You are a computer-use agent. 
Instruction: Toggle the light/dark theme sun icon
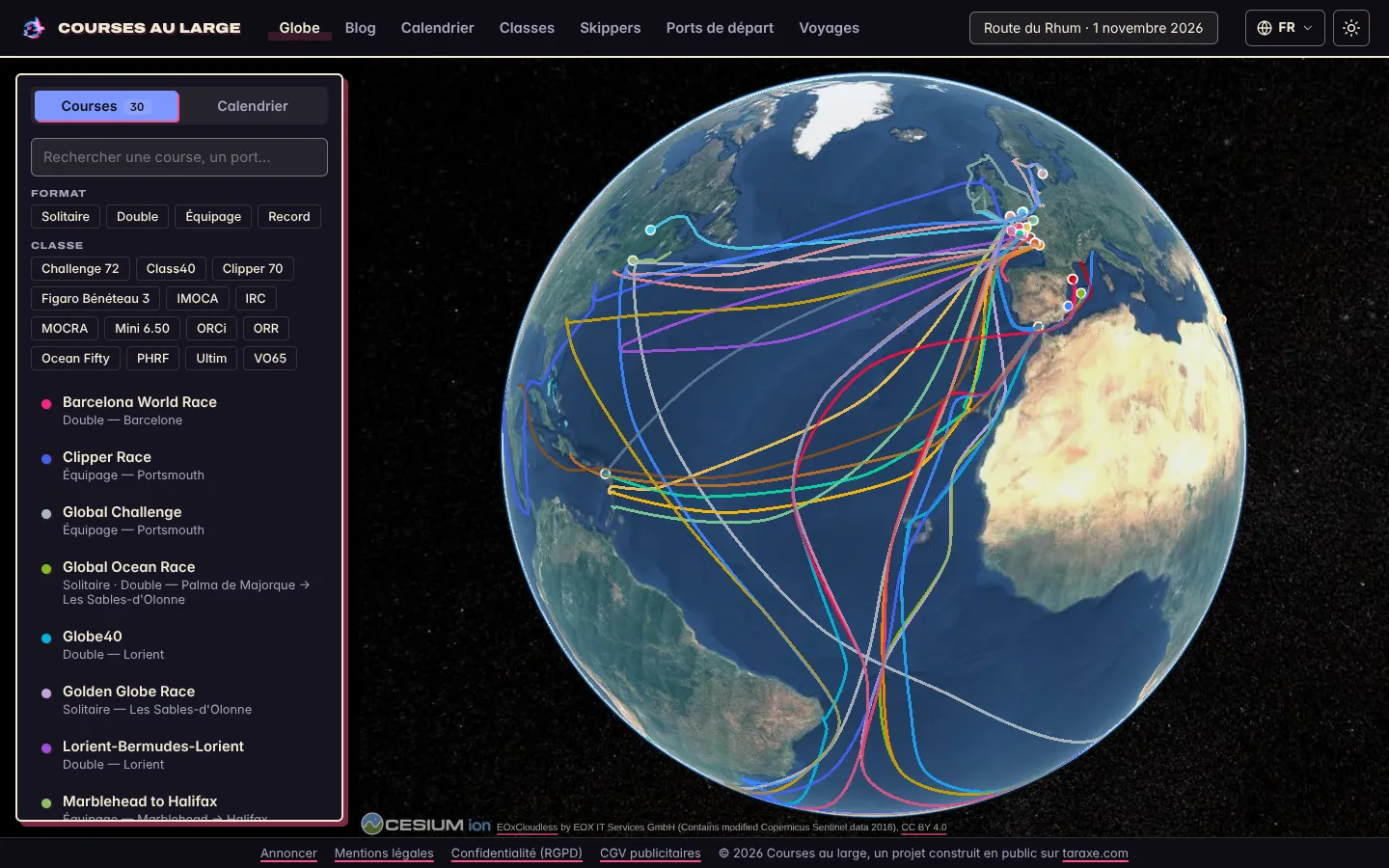(1351, 28)
